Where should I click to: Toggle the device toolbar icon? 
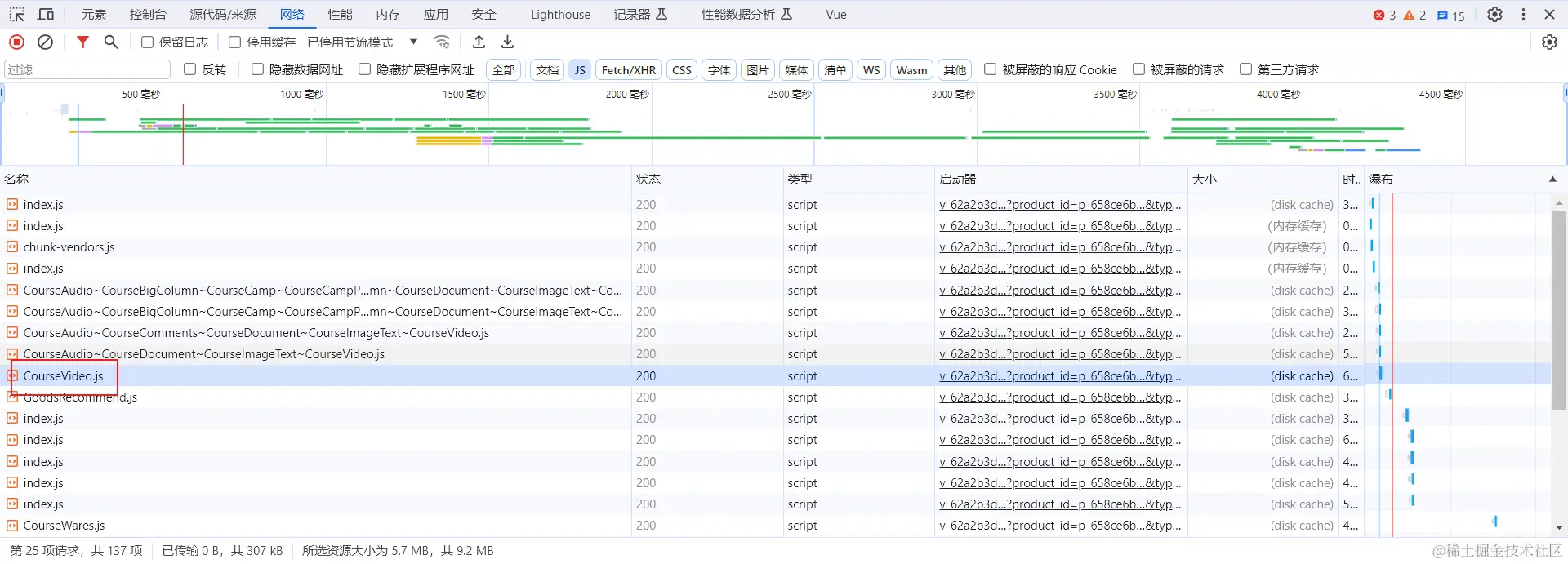(x=46, y=15)
